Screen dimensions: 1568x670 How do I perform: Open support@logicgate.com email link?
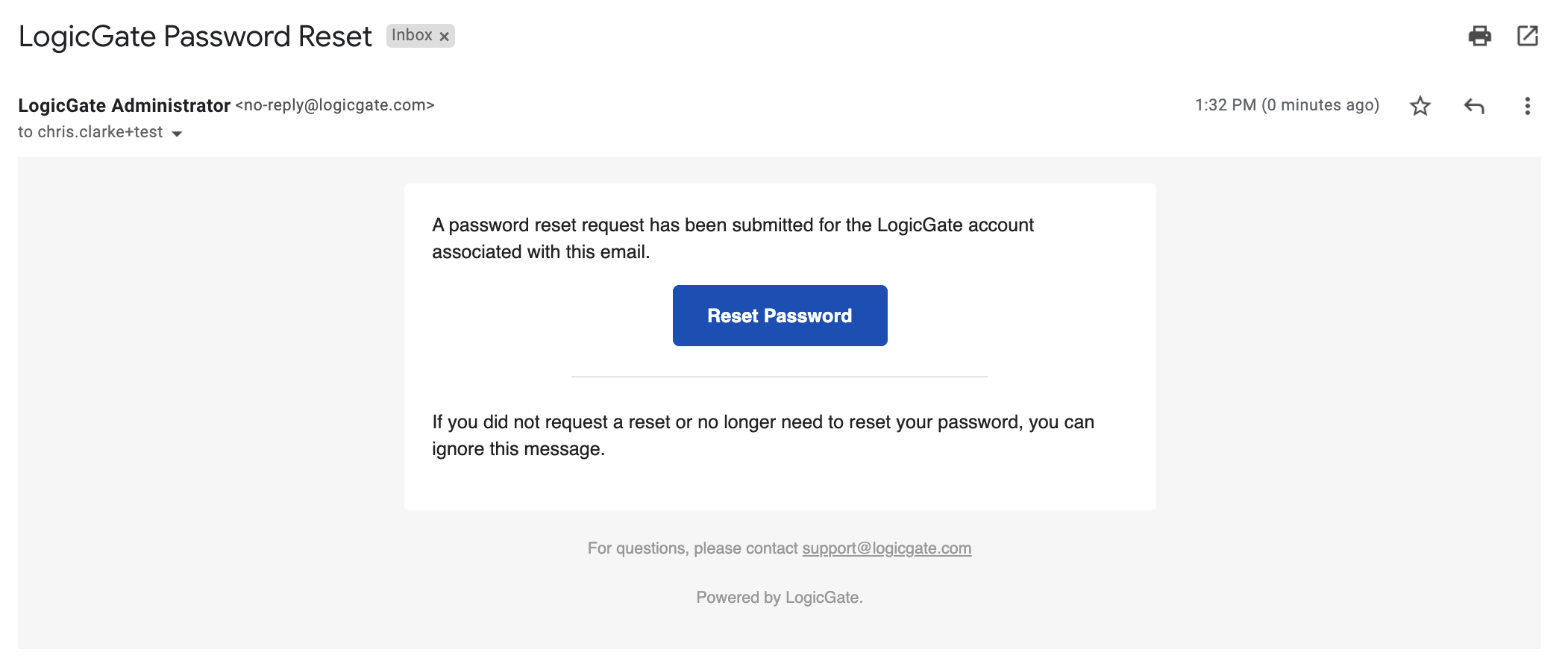886,548
